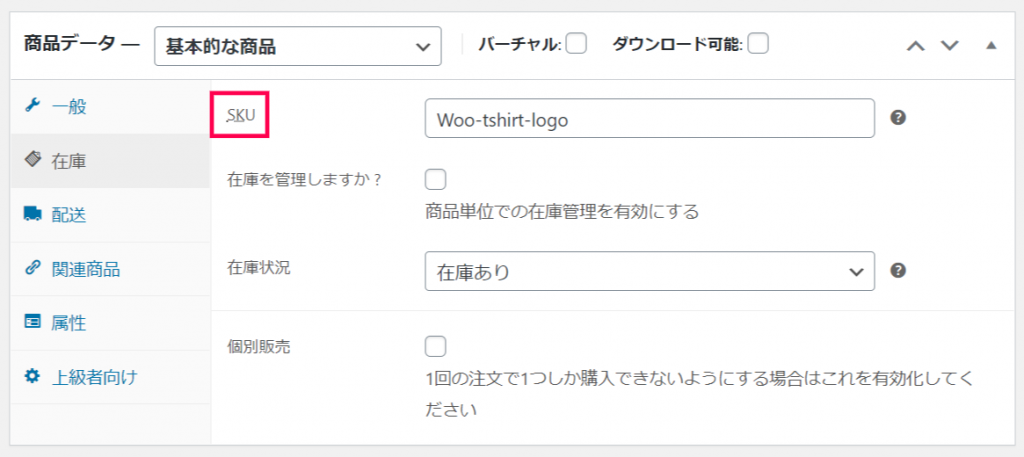The image size is (1024, 457).
Task: Open the 在庫あり stock status dropdown
Action: [x=649, y=272]
